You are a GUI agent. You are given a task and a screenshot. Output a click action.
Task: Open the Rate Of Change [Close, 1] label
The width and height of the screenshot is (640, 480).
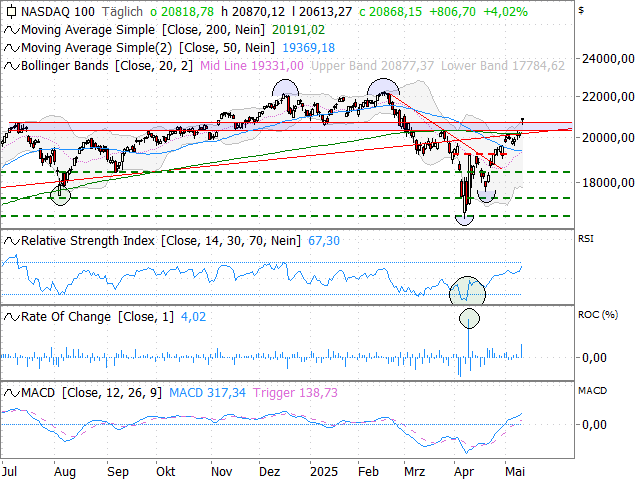click(97, 317)
